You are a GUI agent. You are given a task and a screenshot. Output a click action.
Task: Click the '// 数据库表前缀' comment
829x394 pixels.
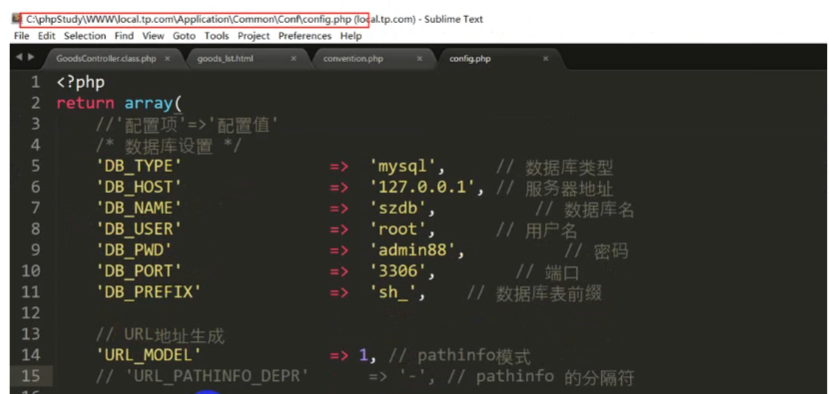pyautogui.click(x=534, y=294)
